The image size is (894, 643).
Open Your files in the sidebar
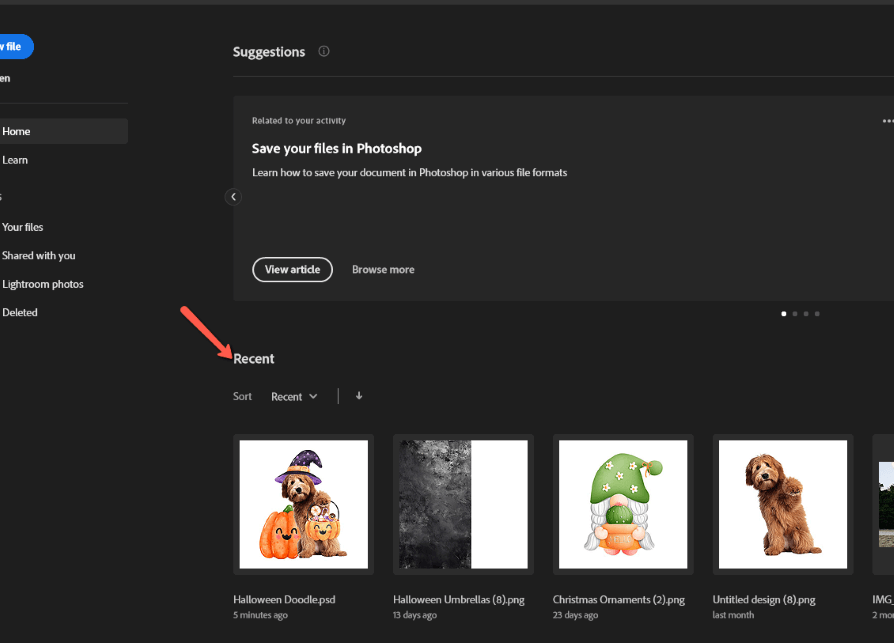pos(23,227)
